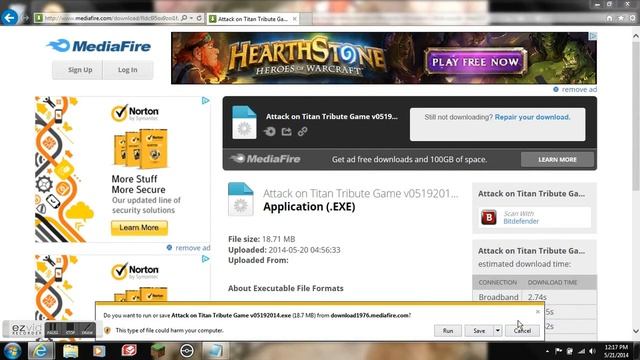This screenshot has width=640, height=360.
Task: Click the save to MediaFire cloud icon
Action: [269, 131]
